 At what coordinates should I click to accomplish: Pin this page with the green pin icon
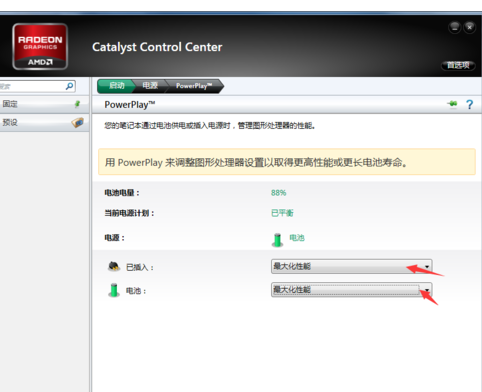tap(452, 104)
